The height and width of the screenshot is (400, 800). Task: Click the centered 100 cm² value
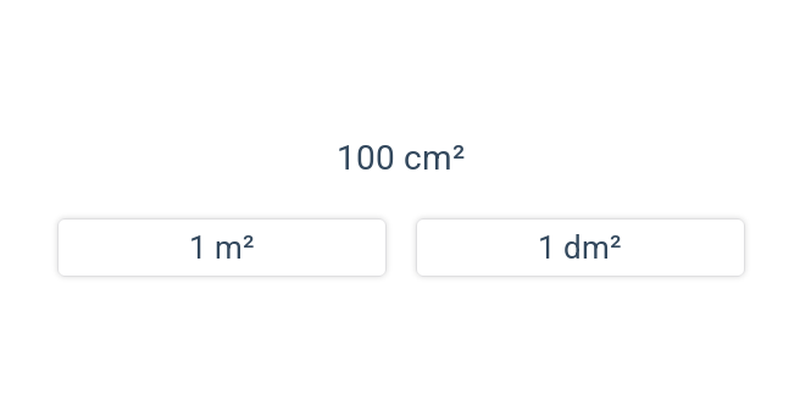(400, 158)
